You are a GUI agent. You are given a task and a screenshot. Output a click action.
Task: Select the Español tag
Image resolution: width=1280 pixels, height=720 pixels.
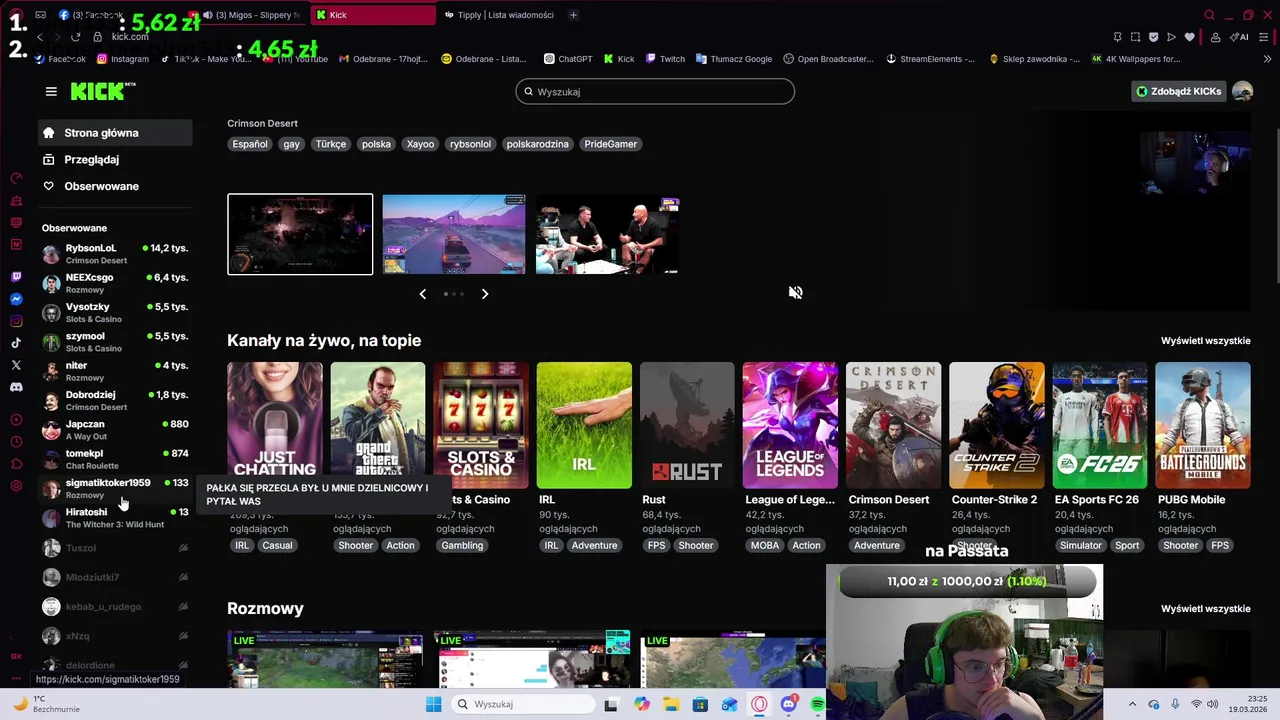point(250,144)
